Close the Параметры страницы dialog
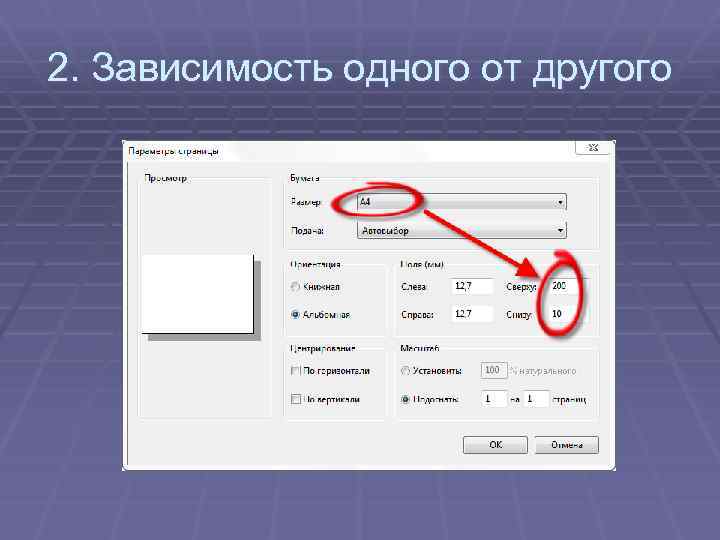 593,148
